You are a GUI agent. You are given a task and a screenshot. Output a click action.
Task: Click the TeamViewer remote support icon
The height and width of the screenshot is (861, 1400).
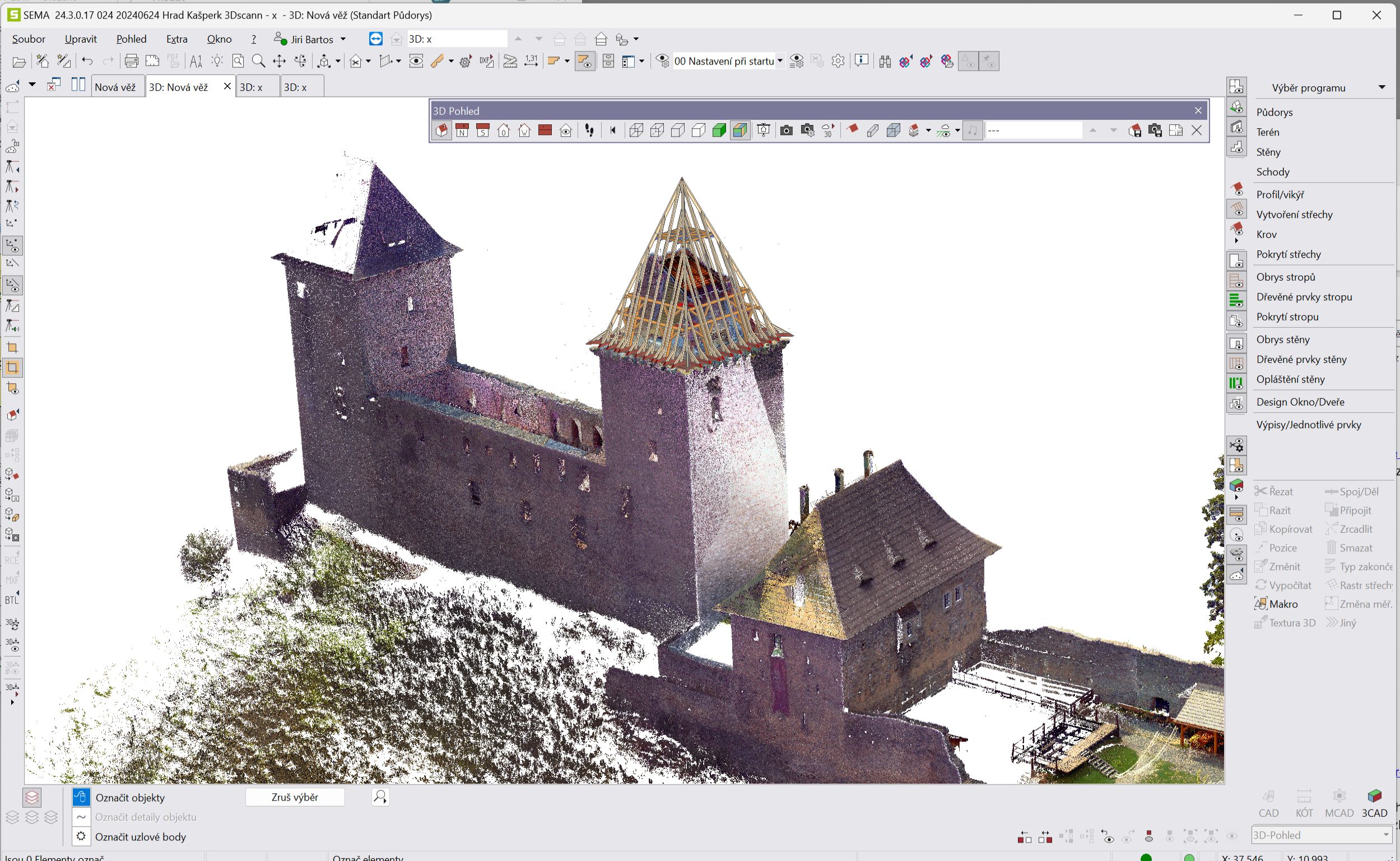(x=376, y=39)
